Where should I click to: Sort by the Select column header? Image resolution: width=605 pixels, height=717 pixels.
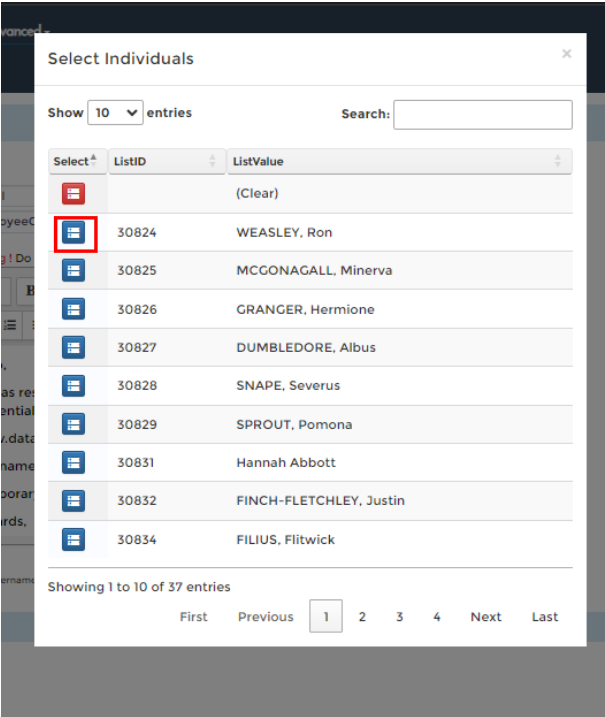point(76,161)
